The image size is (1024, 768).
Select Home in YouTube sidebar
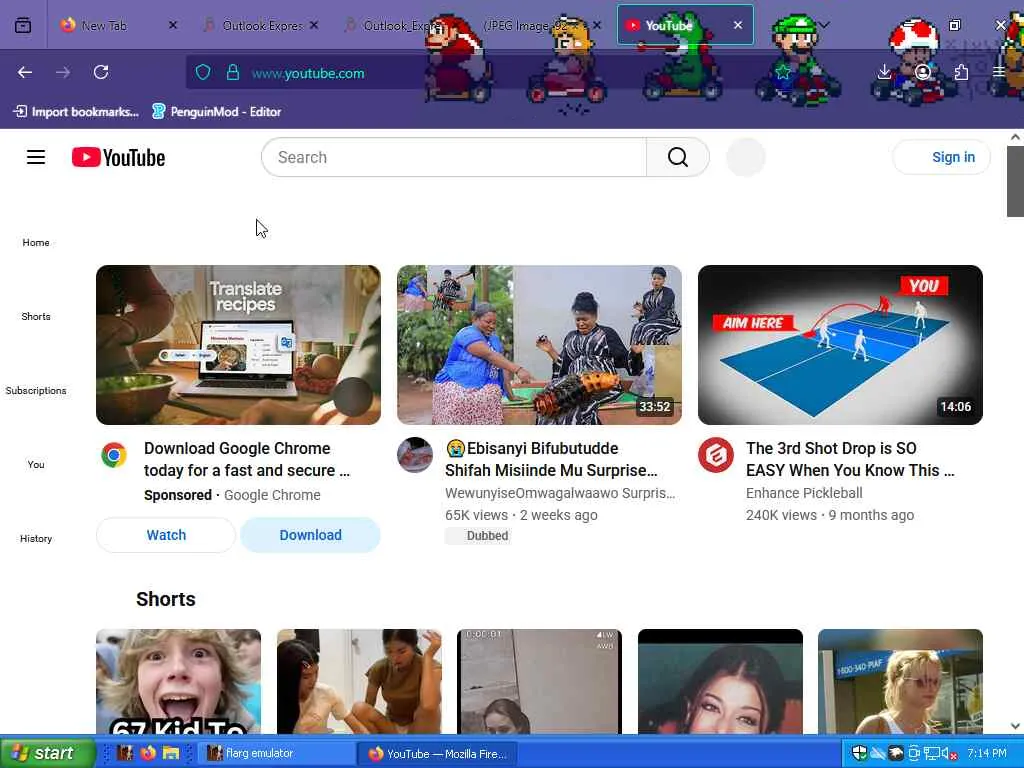[x=36, y=242]
